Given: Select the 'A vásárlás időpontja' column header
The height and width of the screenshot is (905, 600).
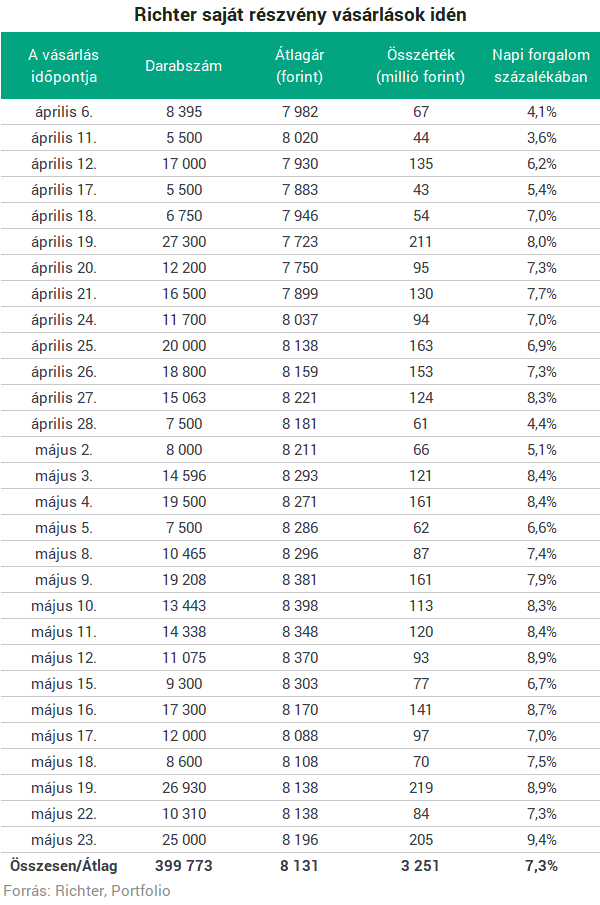Looking at the screenshot, I should click(x=64, y=65).
